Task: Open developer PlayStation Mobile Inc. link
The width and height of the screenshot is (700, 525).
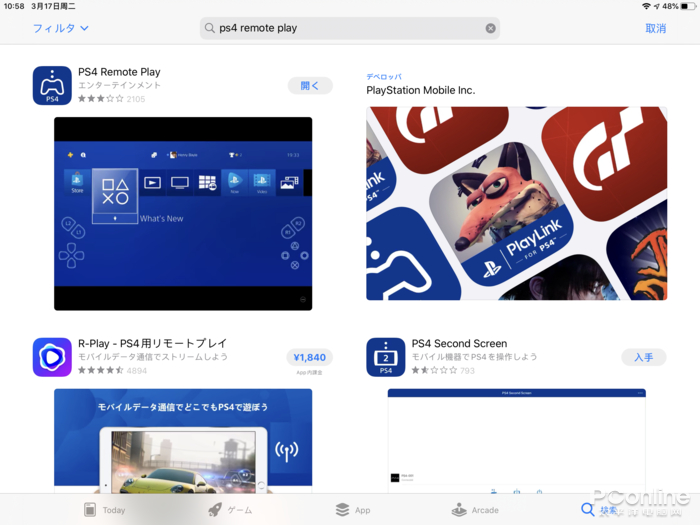Action: tap(421, 90)
